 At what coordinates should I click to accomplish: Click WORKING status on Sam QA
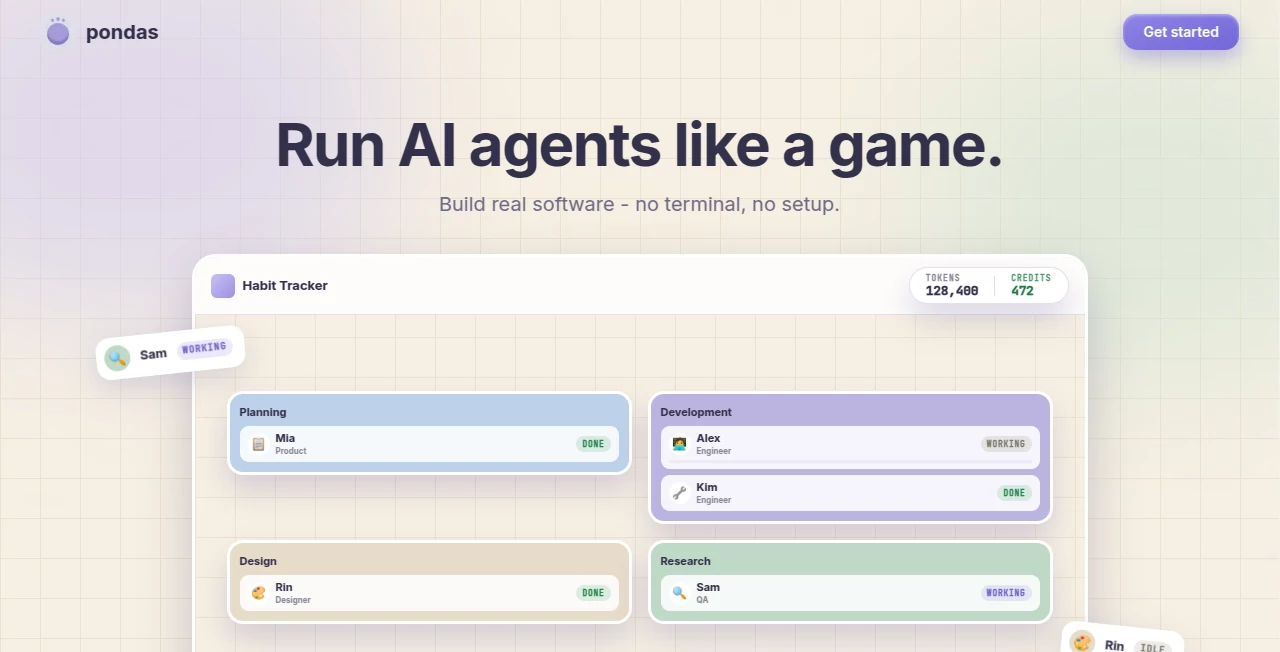pos(1006,593)
